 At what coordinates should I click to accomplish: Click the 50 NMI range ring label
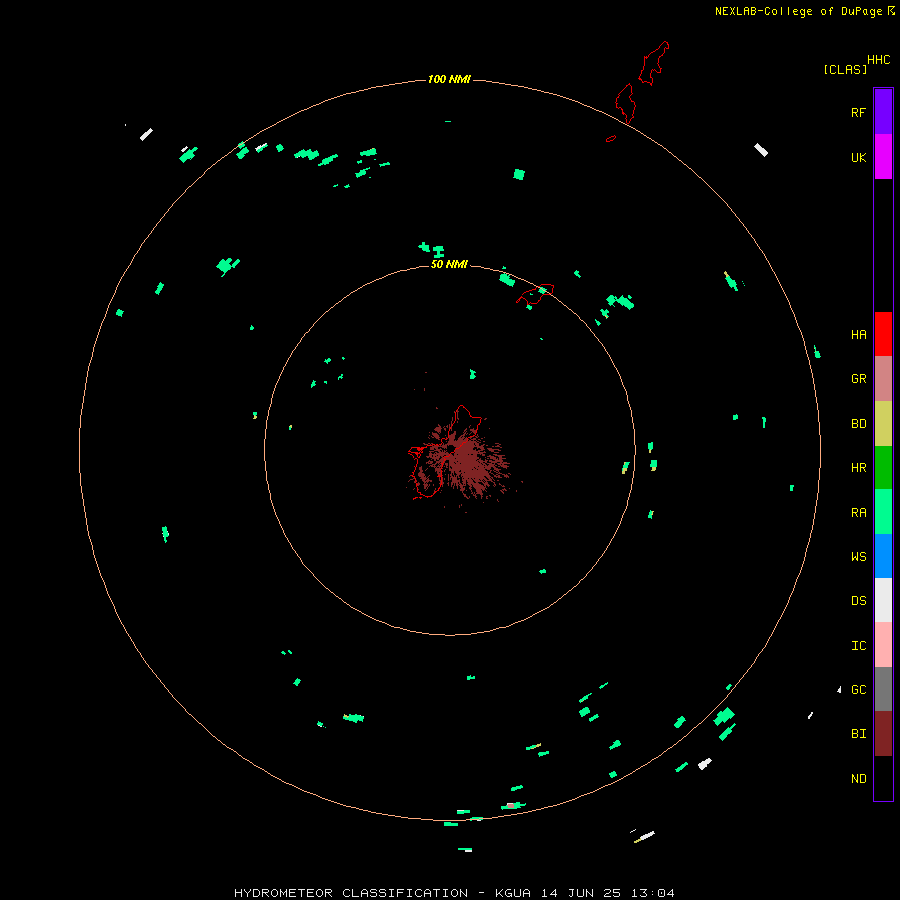click(x=449, y=264)
